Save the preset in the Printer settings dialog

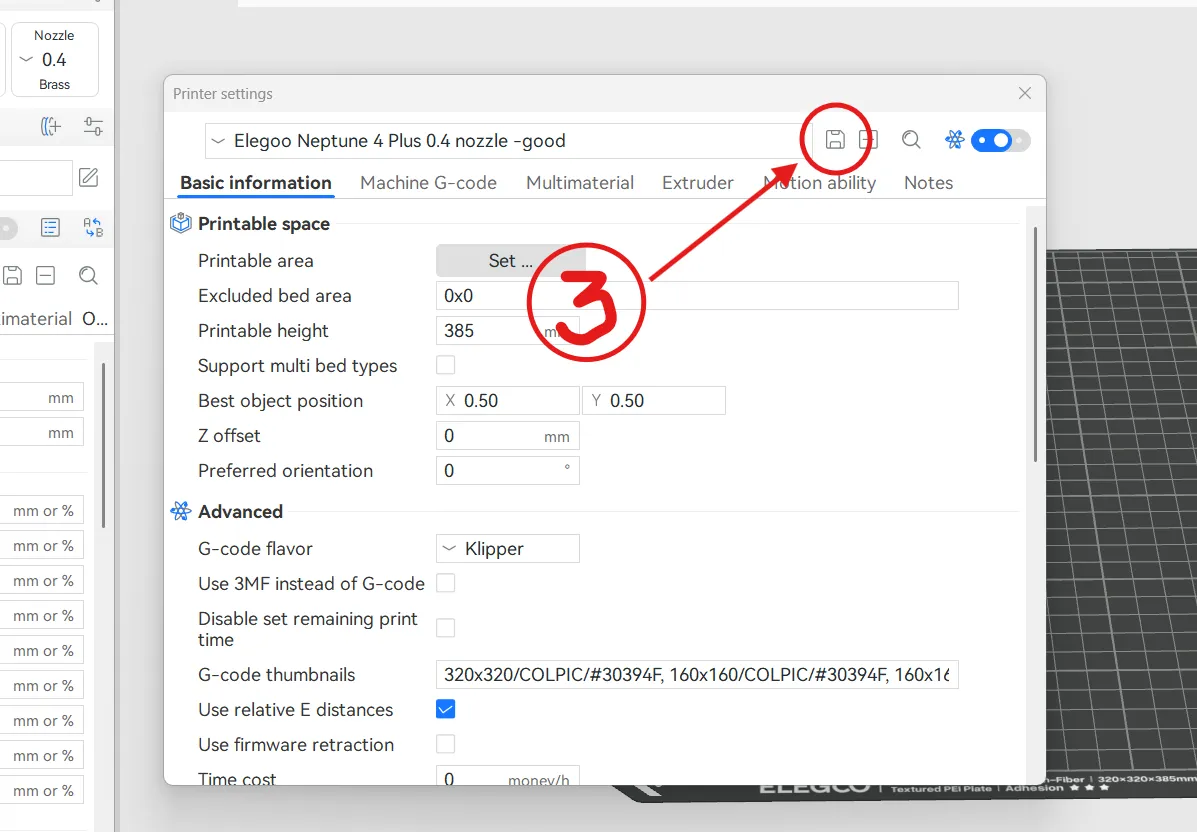pos(834,140)
